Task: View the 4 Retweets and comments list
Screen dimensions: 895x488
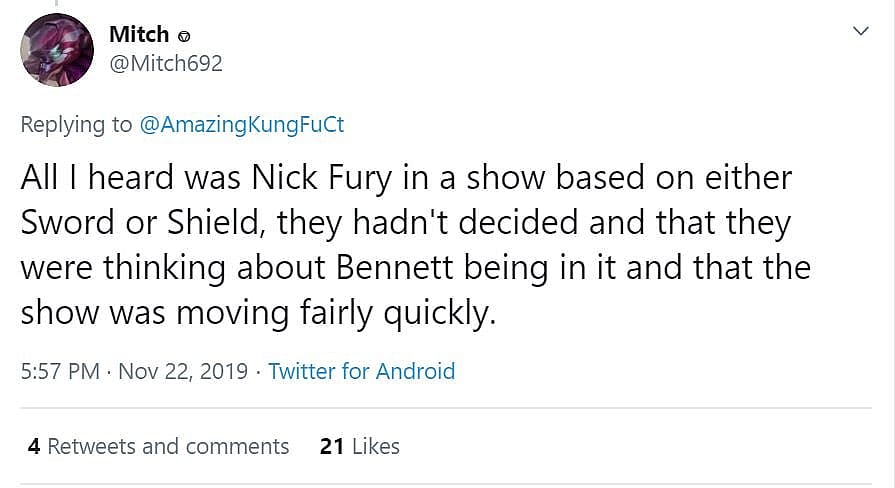Action: pyautogui.click(x=158, y=446)
